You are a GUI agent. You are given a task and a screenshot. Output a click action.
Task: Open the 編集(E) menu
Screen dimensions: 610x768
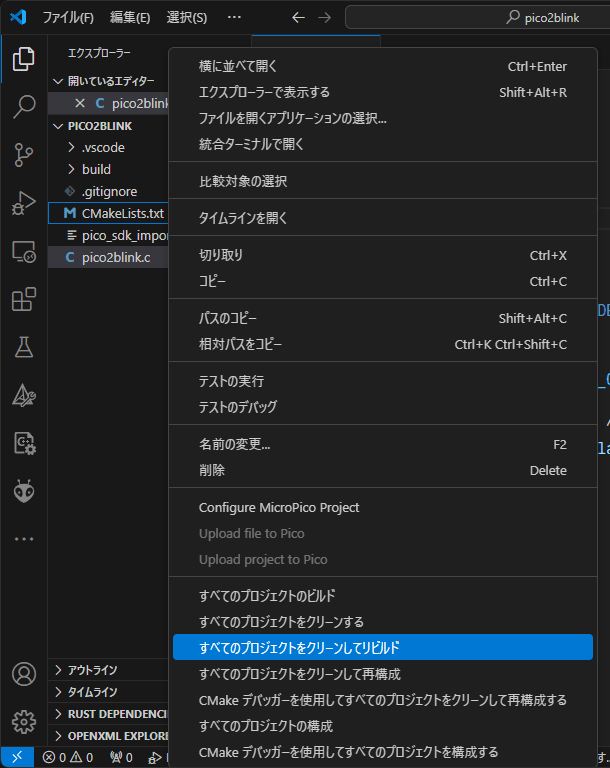(130, 18)
